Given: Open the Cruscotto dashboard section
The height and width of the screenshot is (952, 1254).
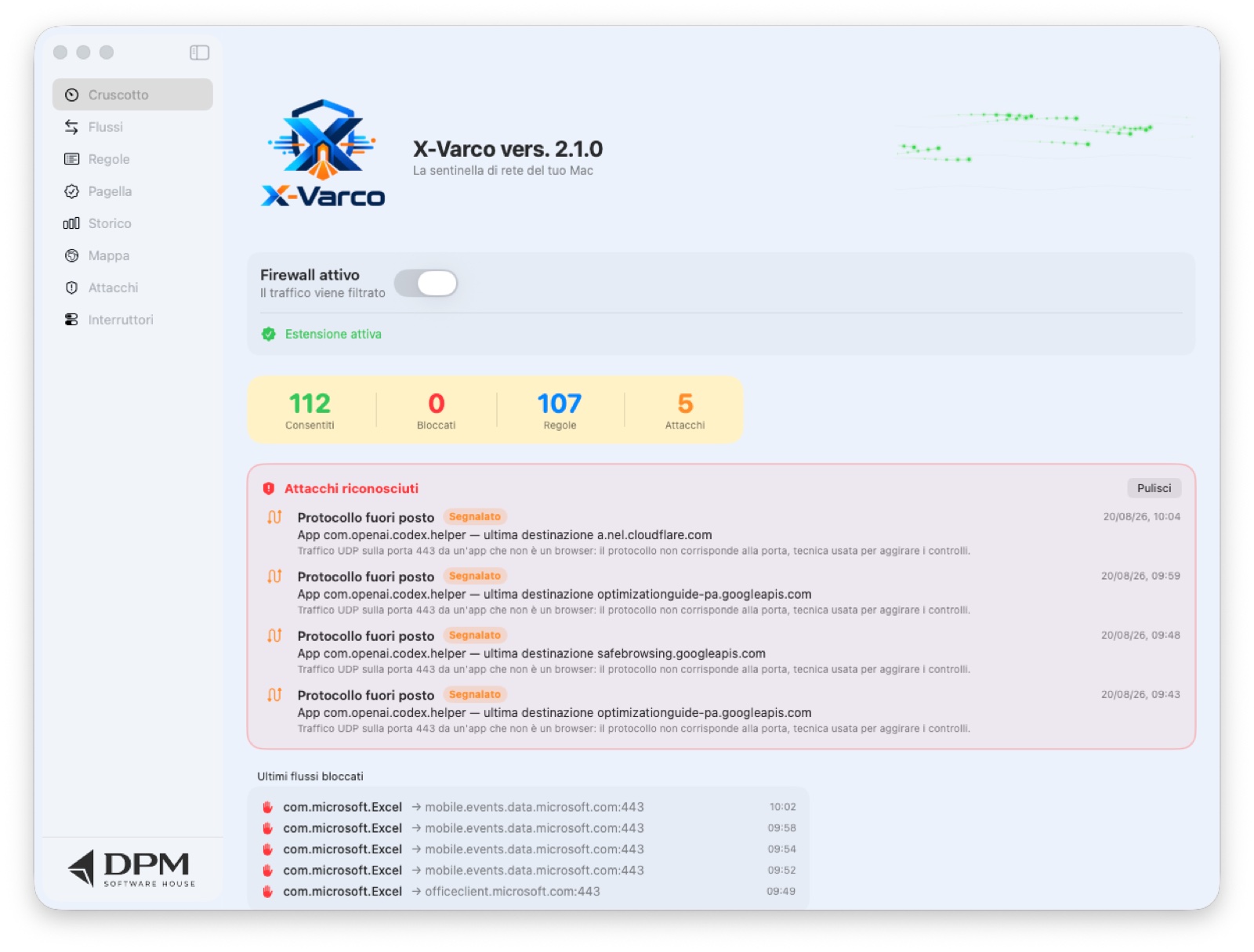Looking at the screenshot, I should pos(132,95).
